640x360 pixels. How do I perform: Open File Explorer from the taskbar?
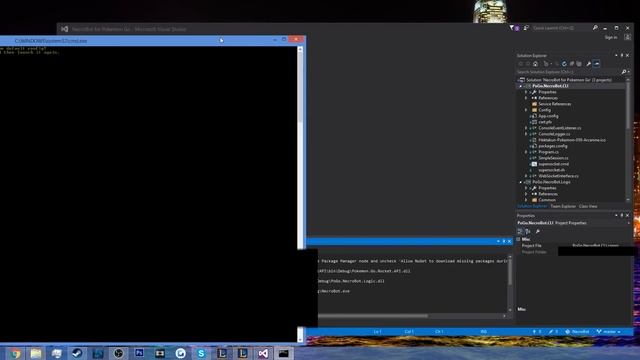pyautogui.click(x=36, y=353)
